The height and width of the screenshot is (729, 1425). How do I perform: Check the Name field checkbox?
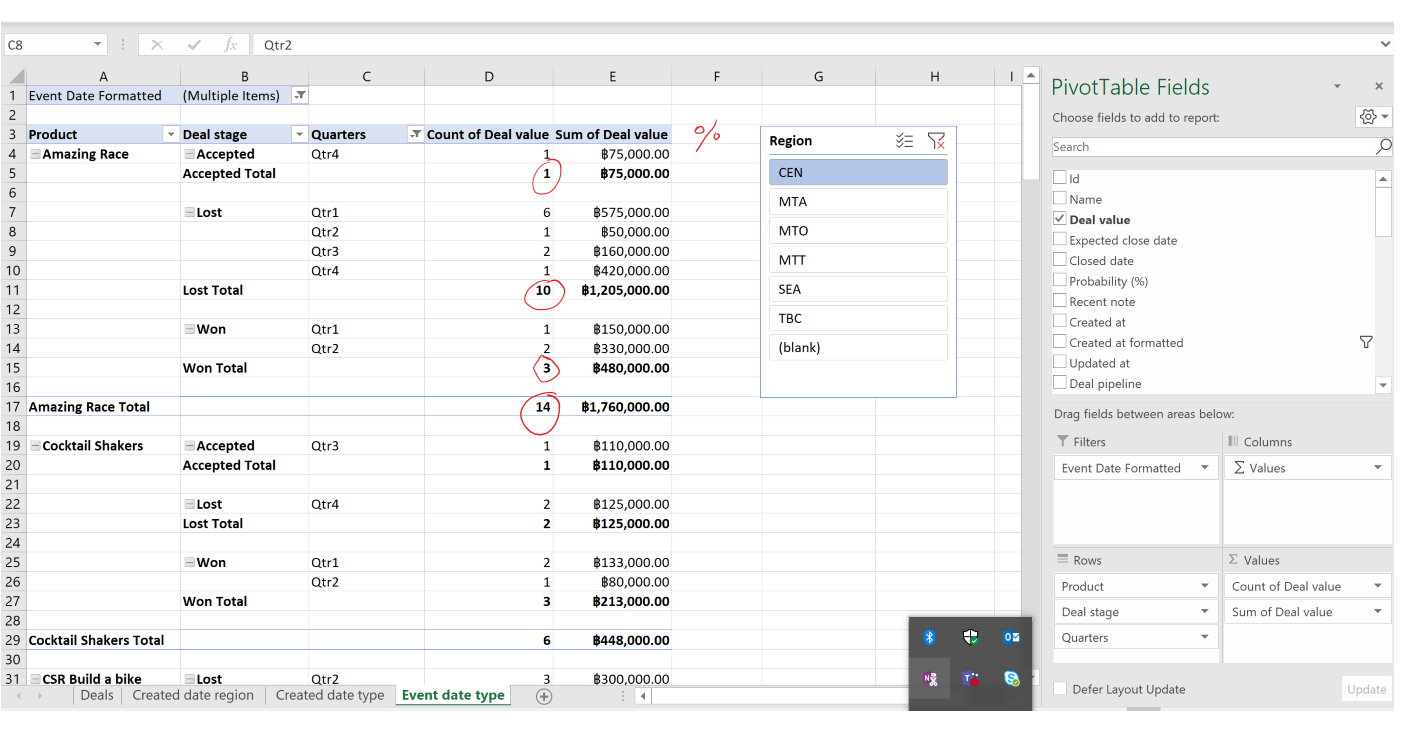pyautogui.click(x=1060, y=199)
